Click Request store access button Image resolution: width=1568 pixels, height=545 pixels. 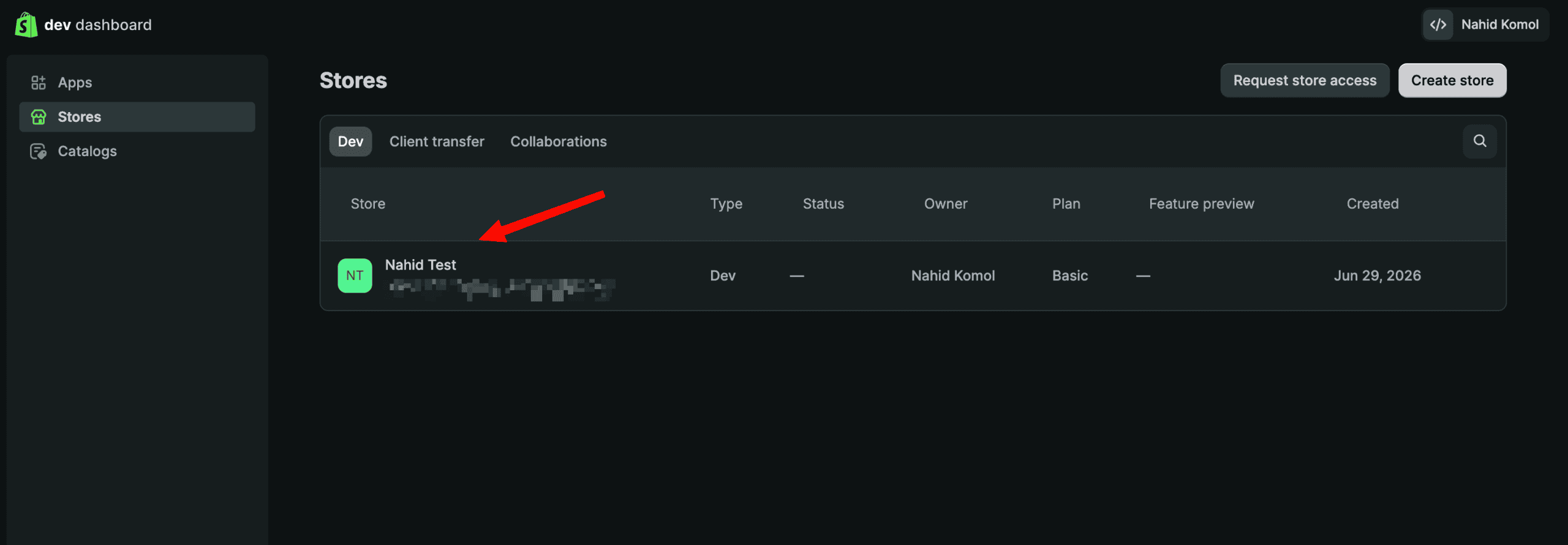[1305, 80]
